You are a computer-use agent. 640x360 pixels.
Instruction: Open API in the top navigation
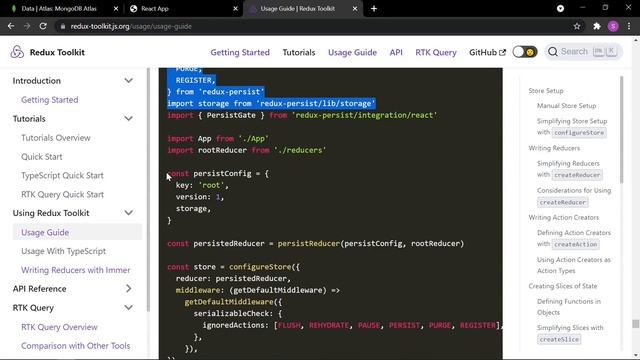396,52
